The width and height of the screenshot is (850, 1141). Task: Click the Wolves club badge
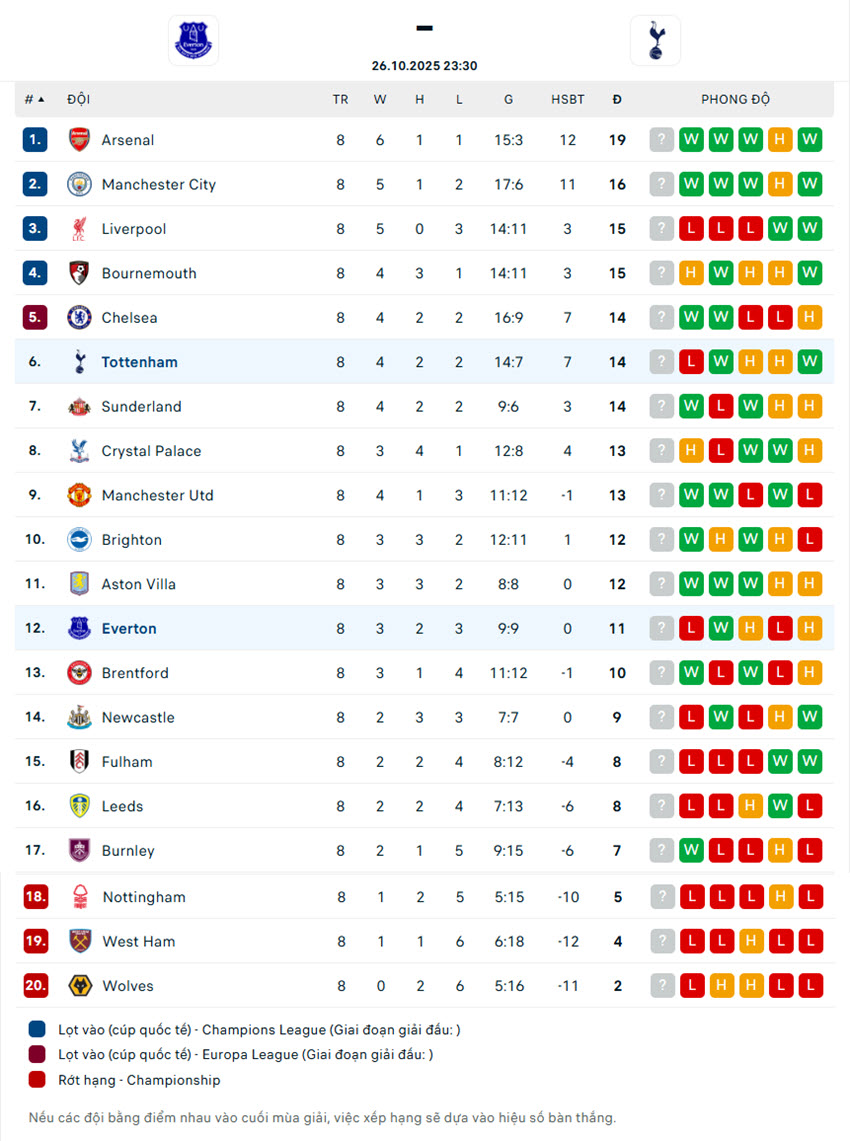tap(80, 986)
